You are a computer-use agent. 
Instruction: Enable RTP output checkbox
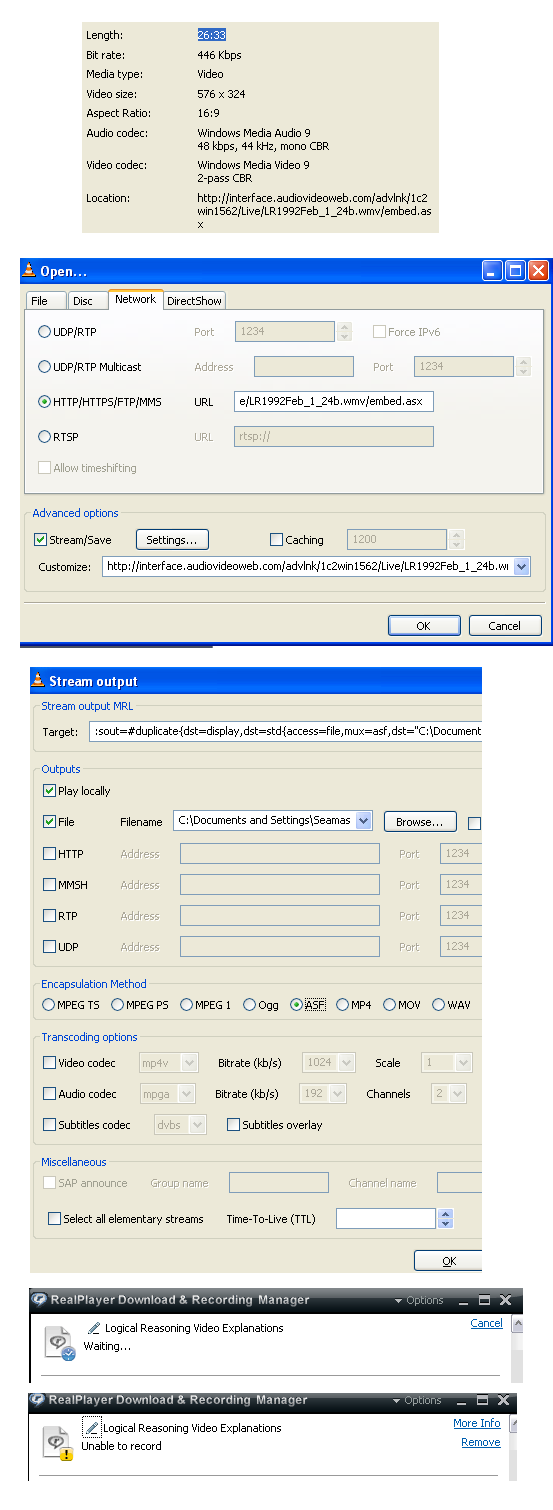[50, 916]
